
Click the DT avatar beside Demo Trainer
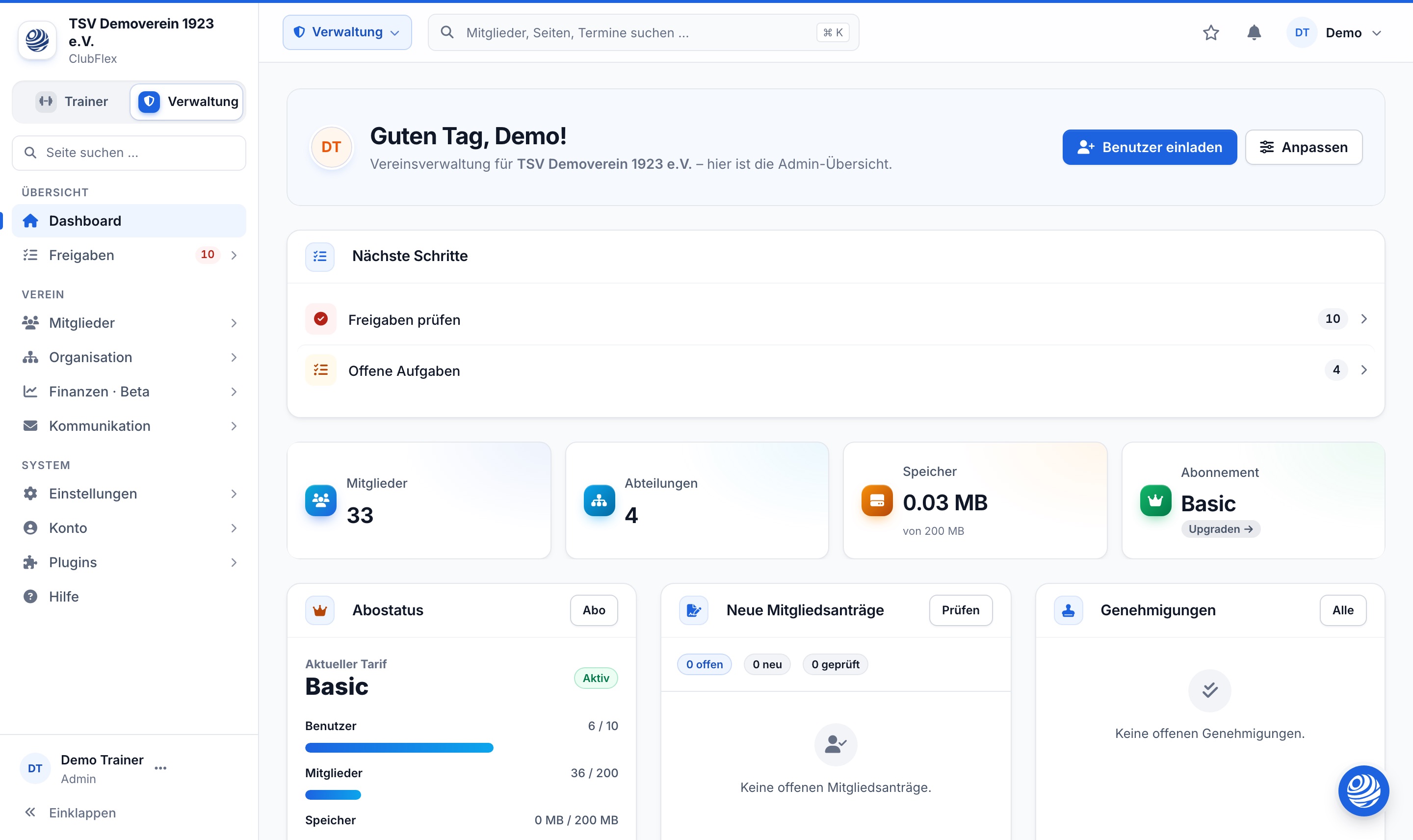(x=35, y=769)
